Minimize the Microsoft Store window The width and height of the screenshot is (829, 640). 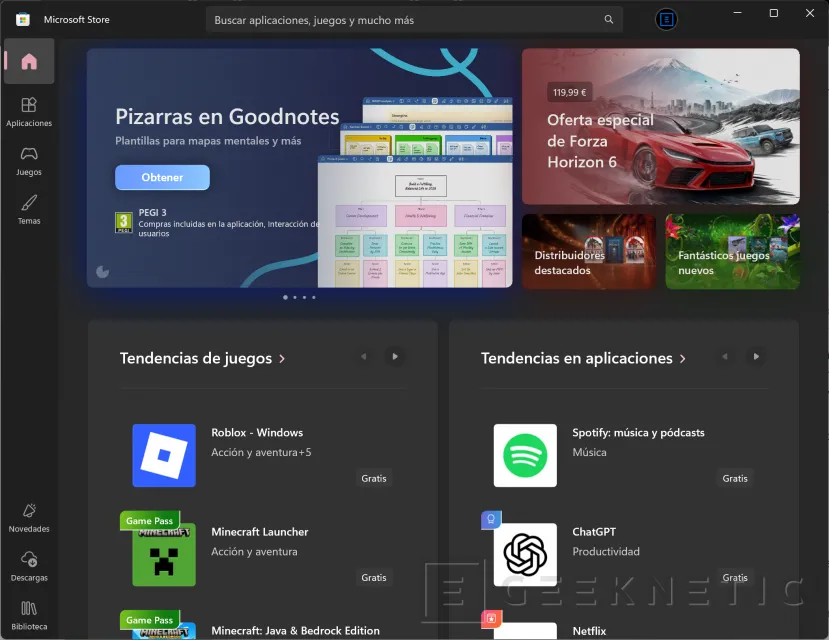pyautogui.click(x=738, y=13)
